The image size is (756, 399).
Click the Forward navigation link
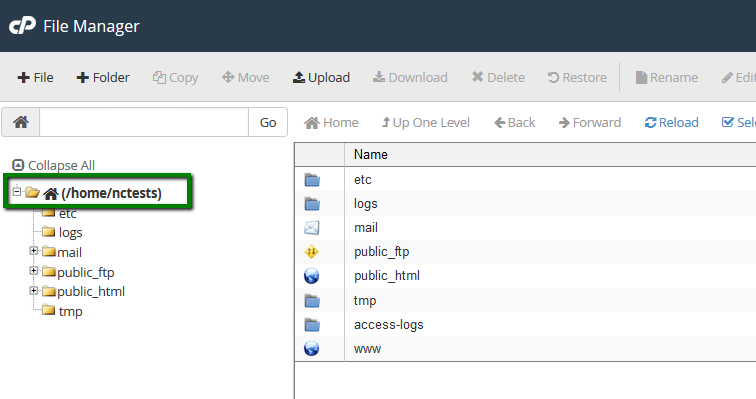[x=590, y=123]
